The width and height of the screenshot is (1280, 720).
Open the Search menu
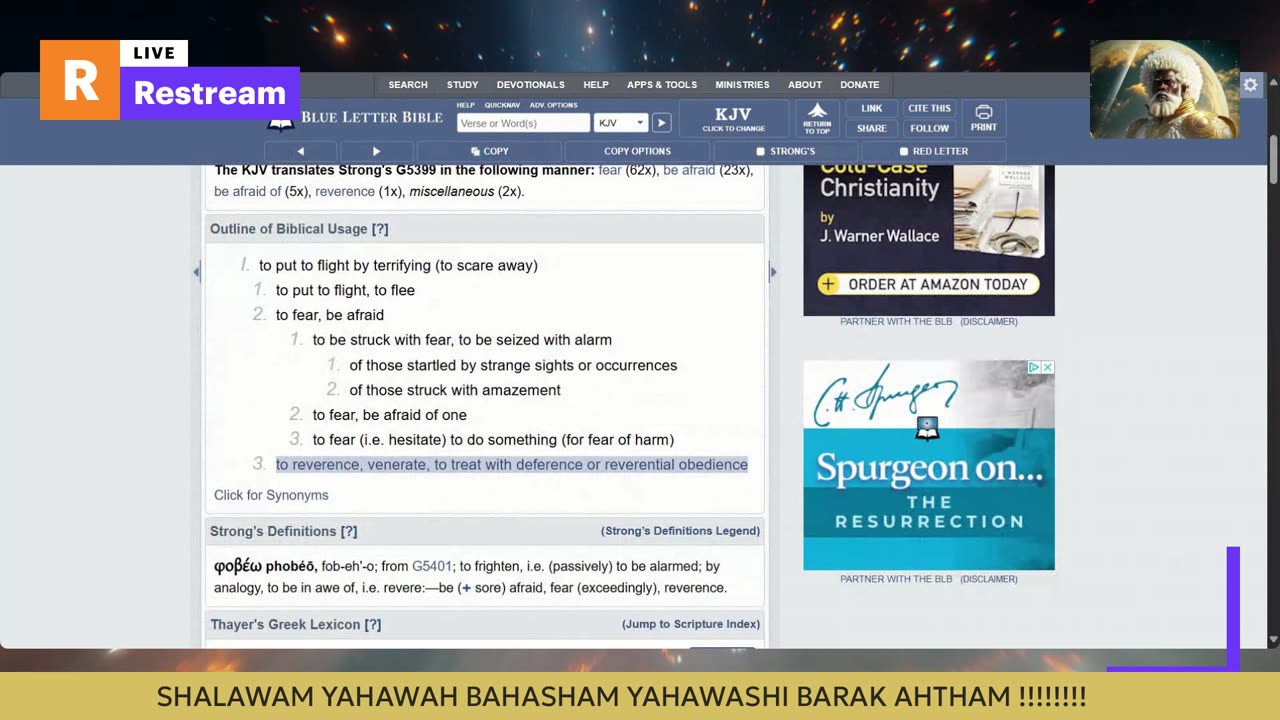tap(408, 85)
